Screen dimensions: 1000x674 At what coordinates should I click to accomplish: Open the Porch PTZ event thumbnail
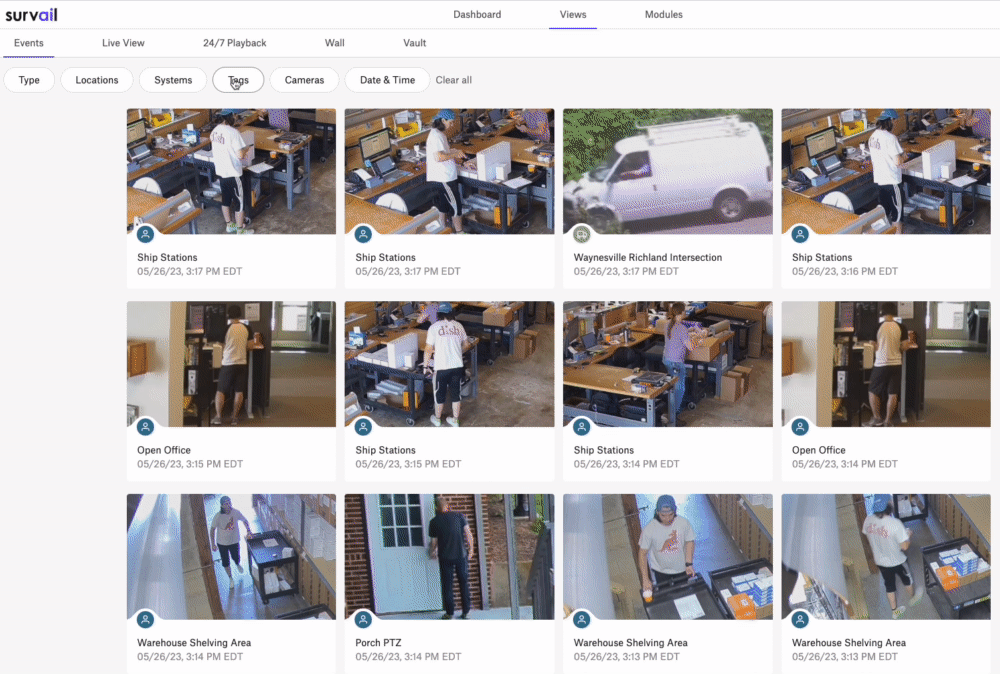point(449,557)
